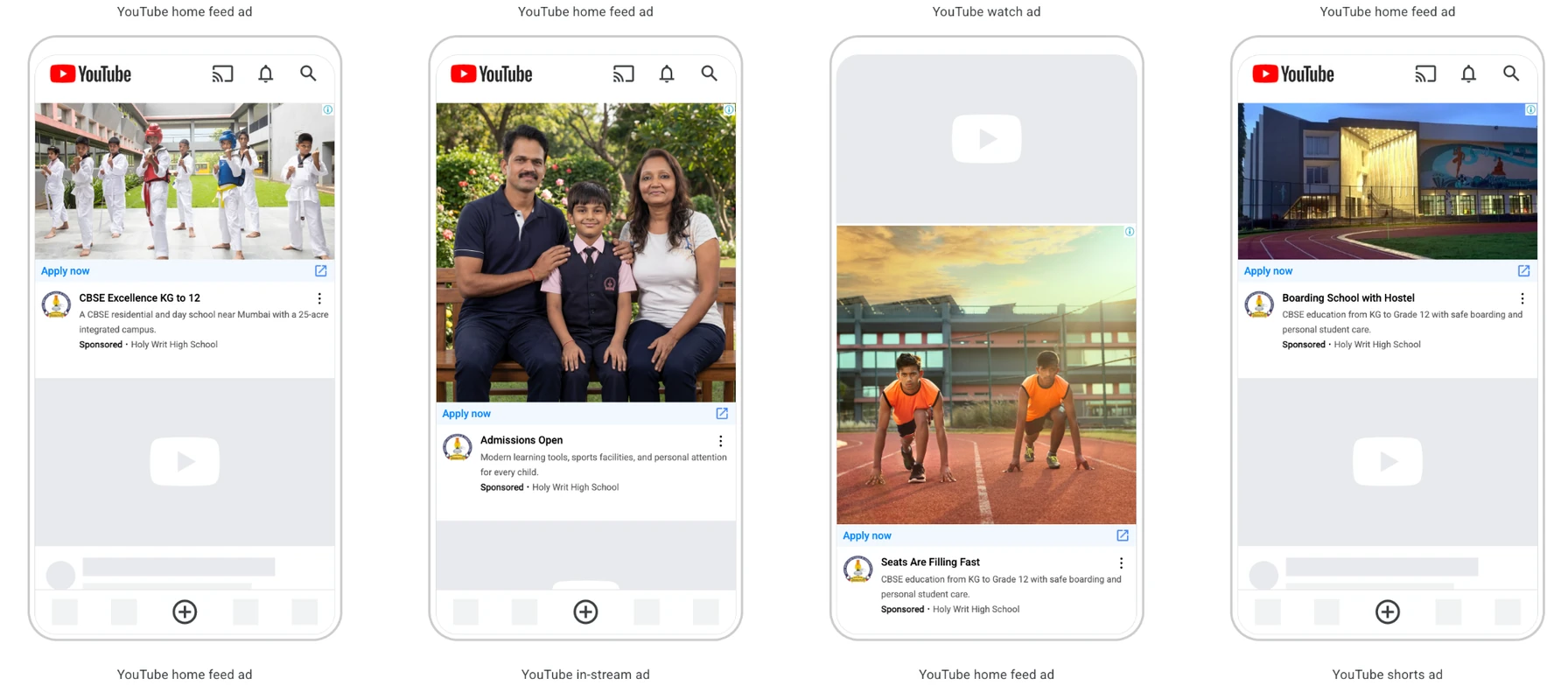Open notifications bell in the Admissions Open phone
The height and width of the screenshot is (685, 1568).
667,74
